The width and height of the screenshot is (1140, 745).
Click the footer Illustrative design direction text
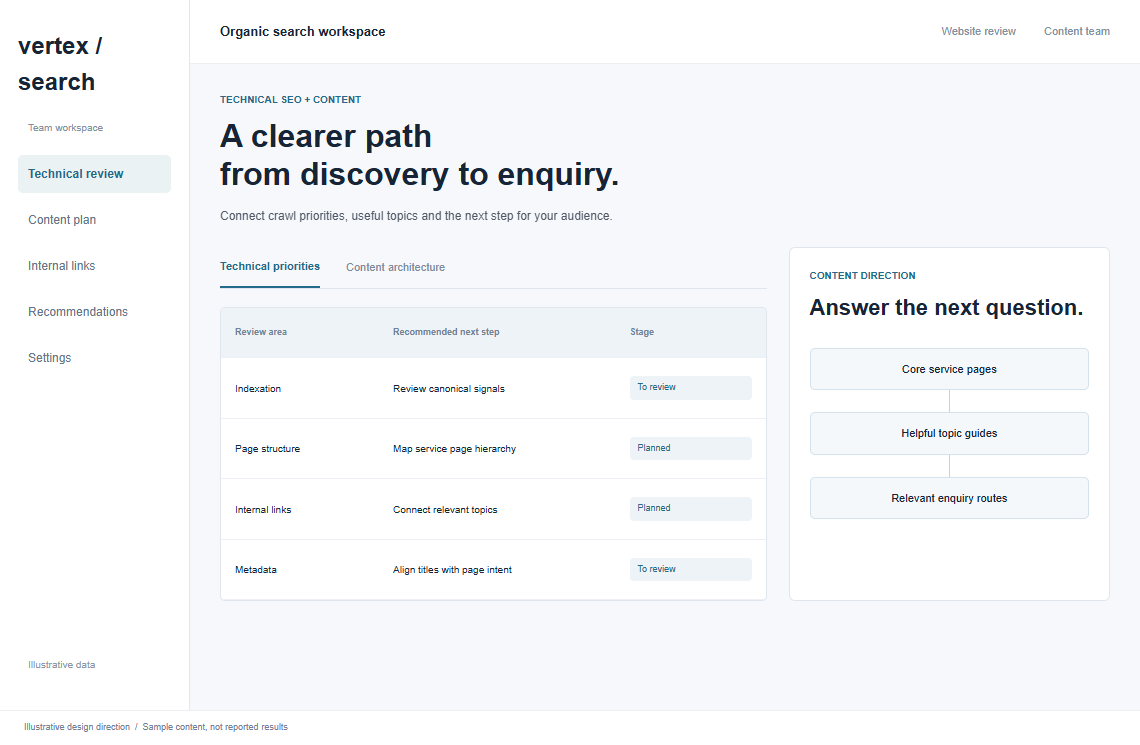pyautogui.click(x=77, y=727)
